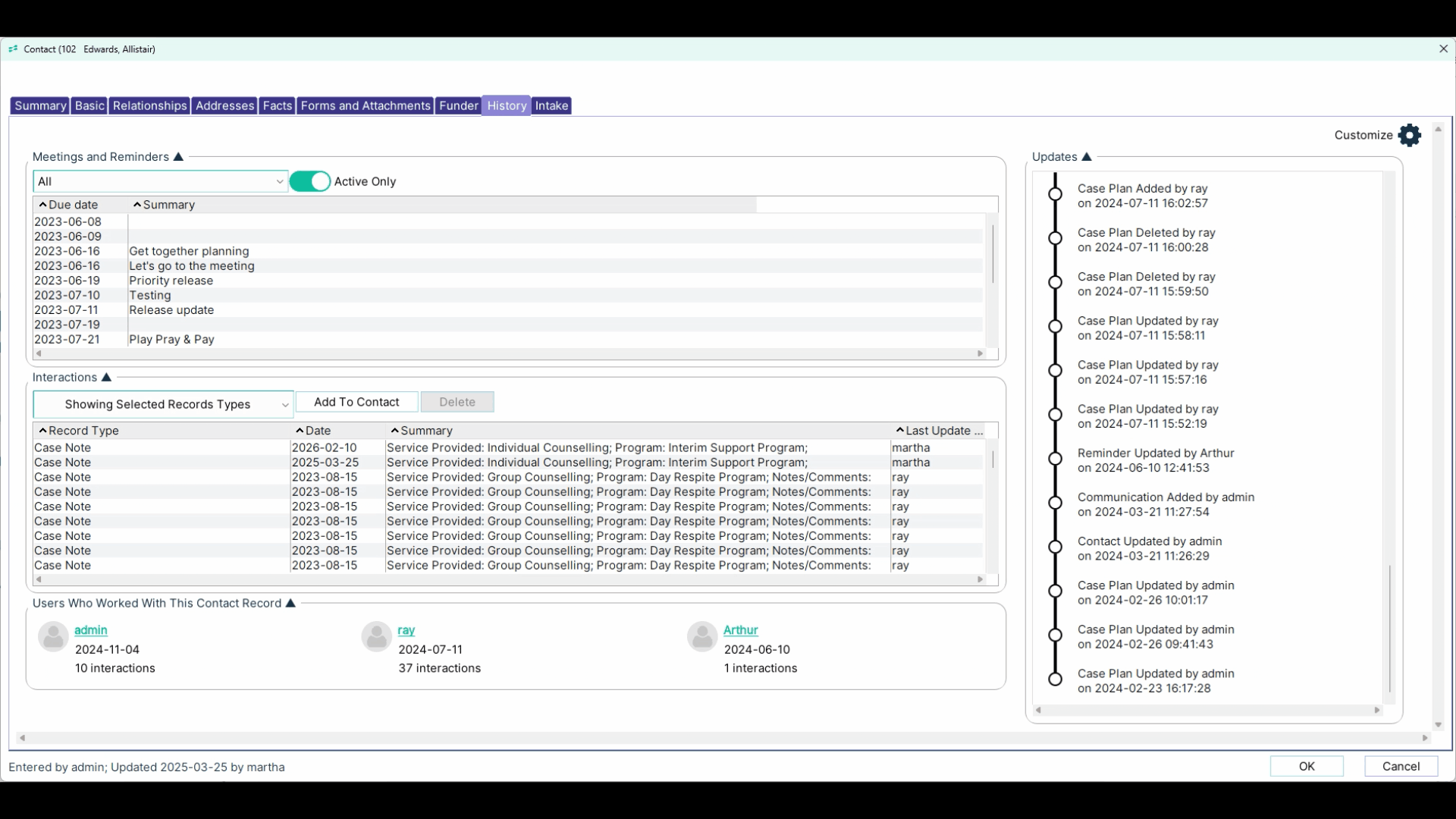Sort the interactions by the Date column

tap(318, 431)
